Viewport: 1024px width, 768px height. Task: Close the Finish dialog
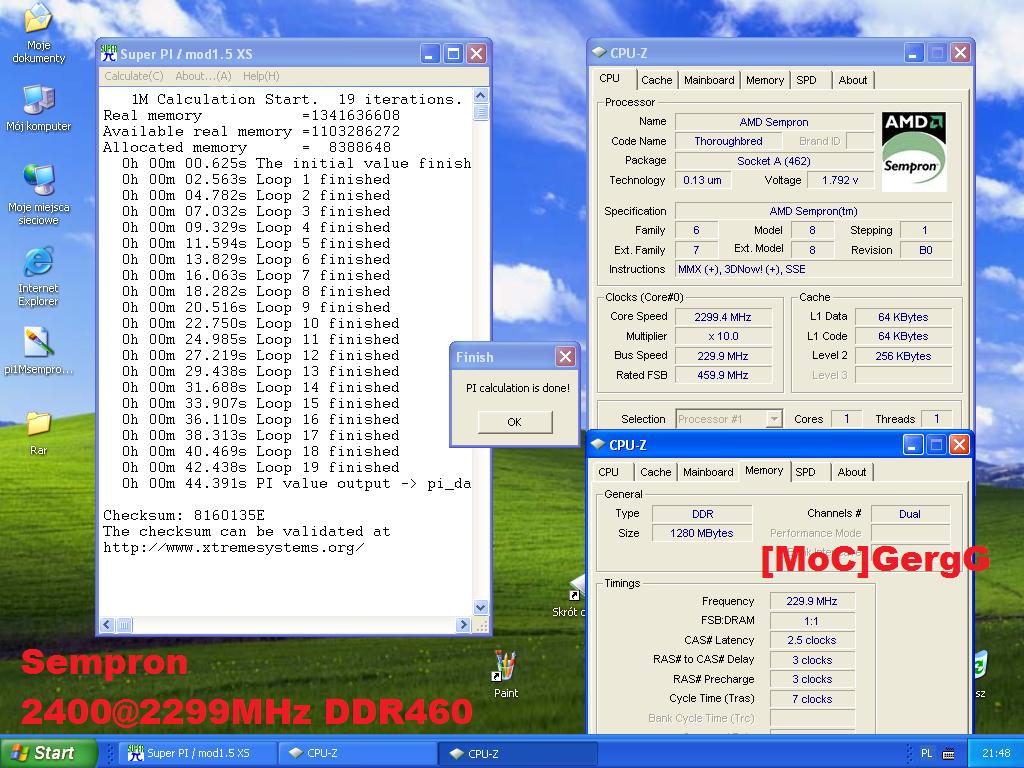click(x=565, y=357)
